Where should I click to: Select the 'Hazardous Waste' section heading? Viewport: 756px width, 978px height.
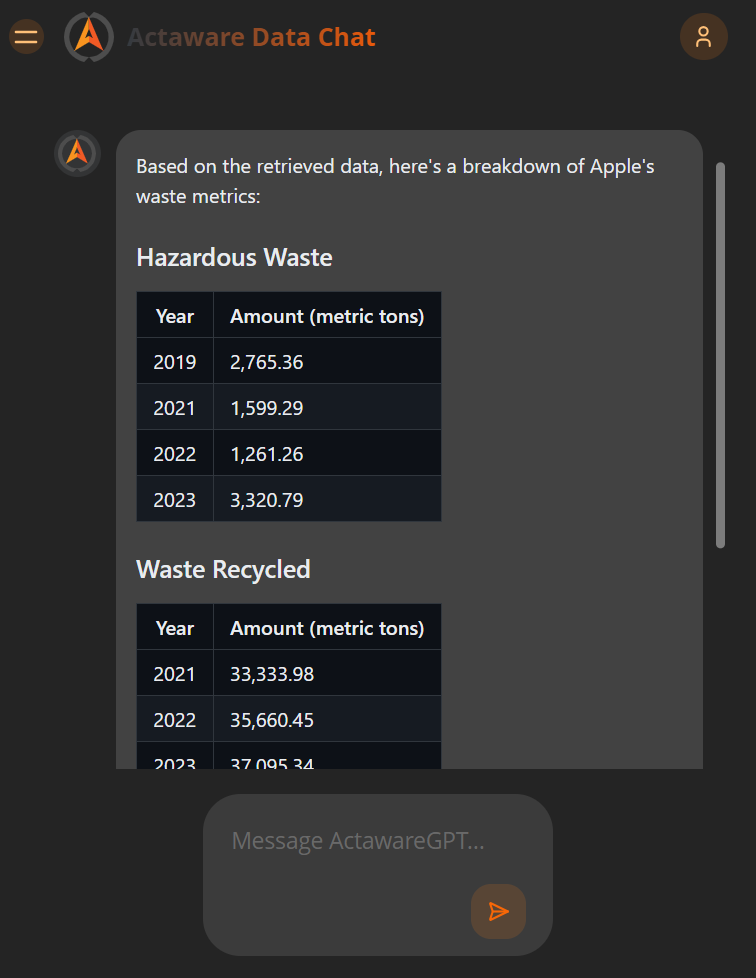pyautogui.click(x=234, y=257)
